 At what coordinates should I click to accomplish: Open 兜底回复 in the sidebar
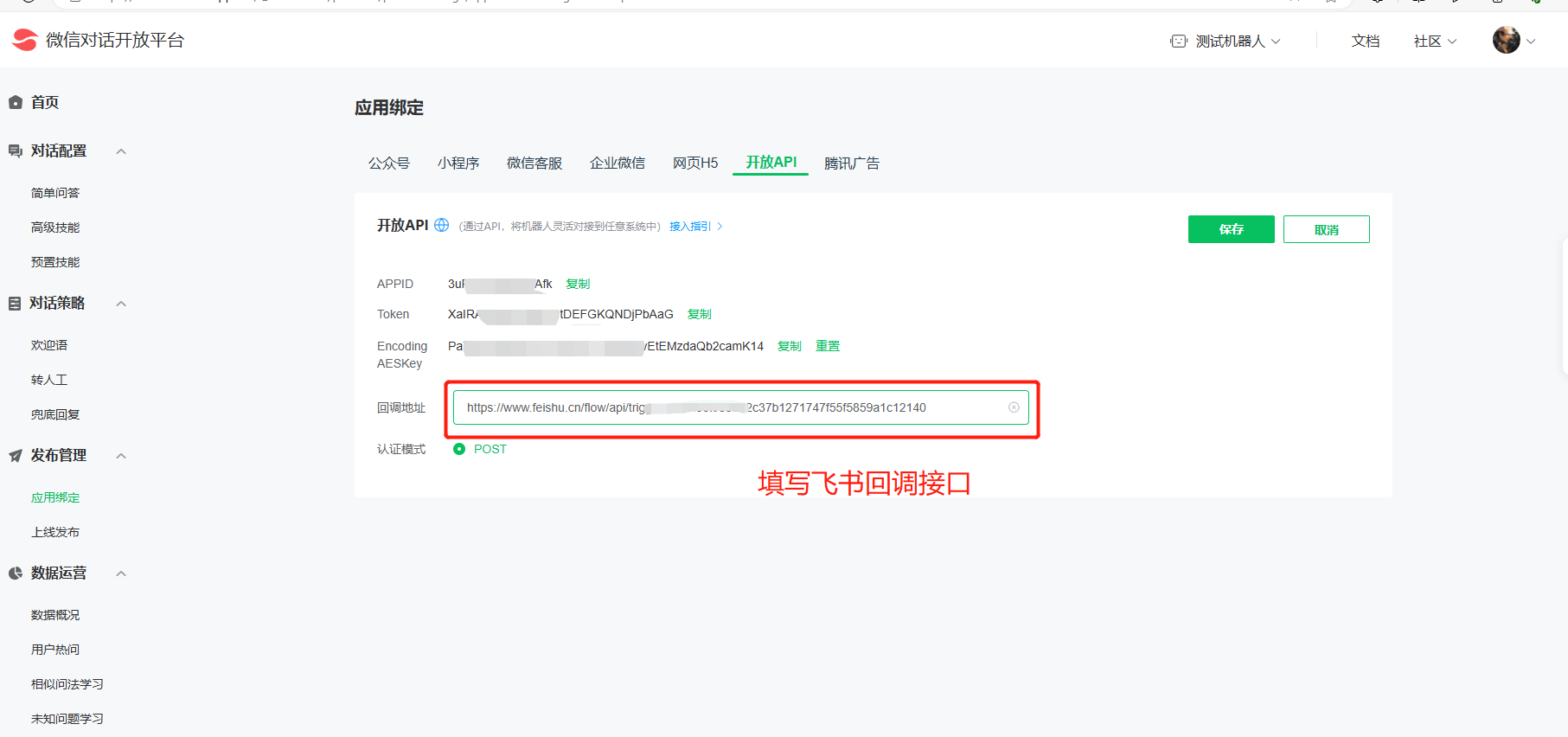tap(55, 414)
